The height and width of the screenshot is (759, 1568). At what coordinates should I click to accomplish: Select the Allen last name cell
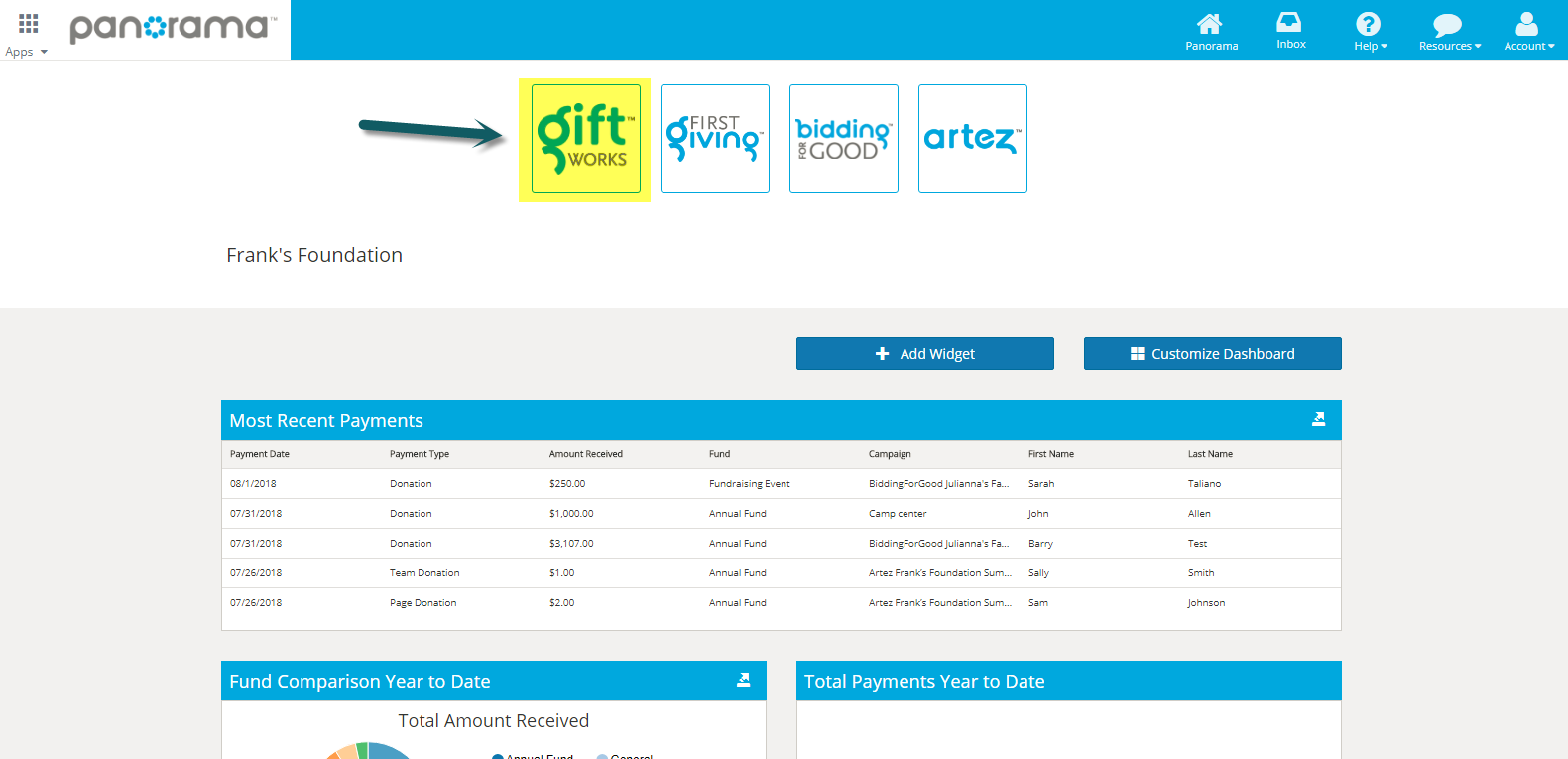click(1199, 514)
